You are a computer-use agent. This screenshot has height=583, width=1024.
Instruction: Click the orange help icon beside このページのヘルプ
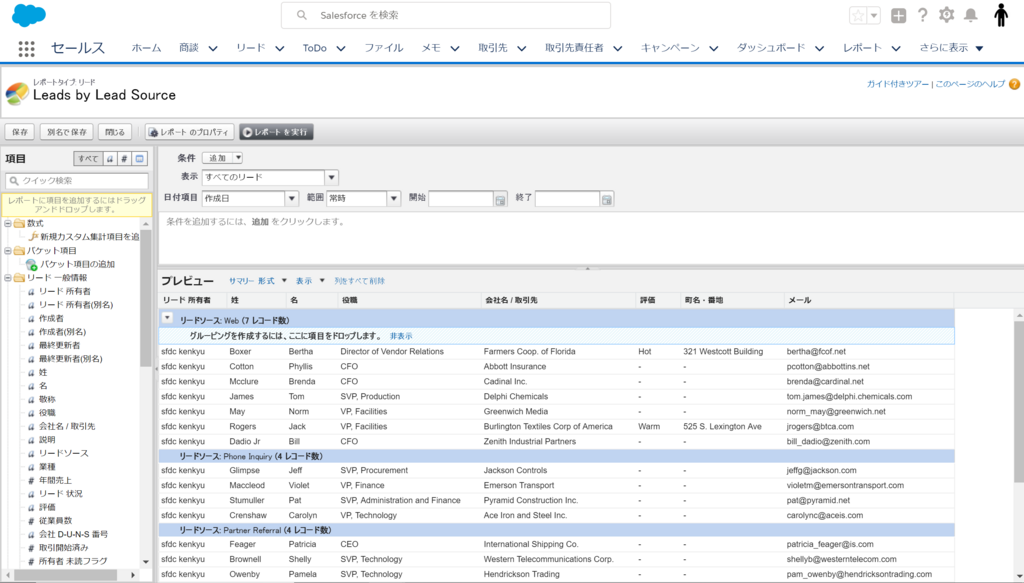coord(1014,84)
